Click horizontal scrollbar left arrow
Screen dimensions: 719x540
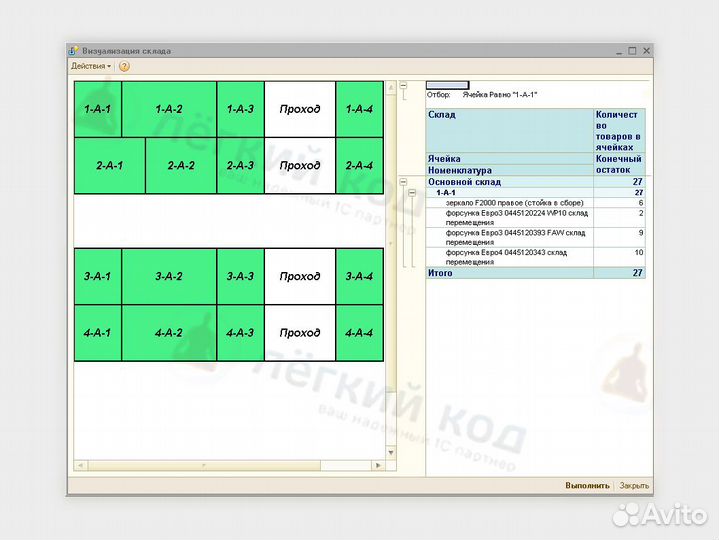pyautogui.click(x=80, y=465)
